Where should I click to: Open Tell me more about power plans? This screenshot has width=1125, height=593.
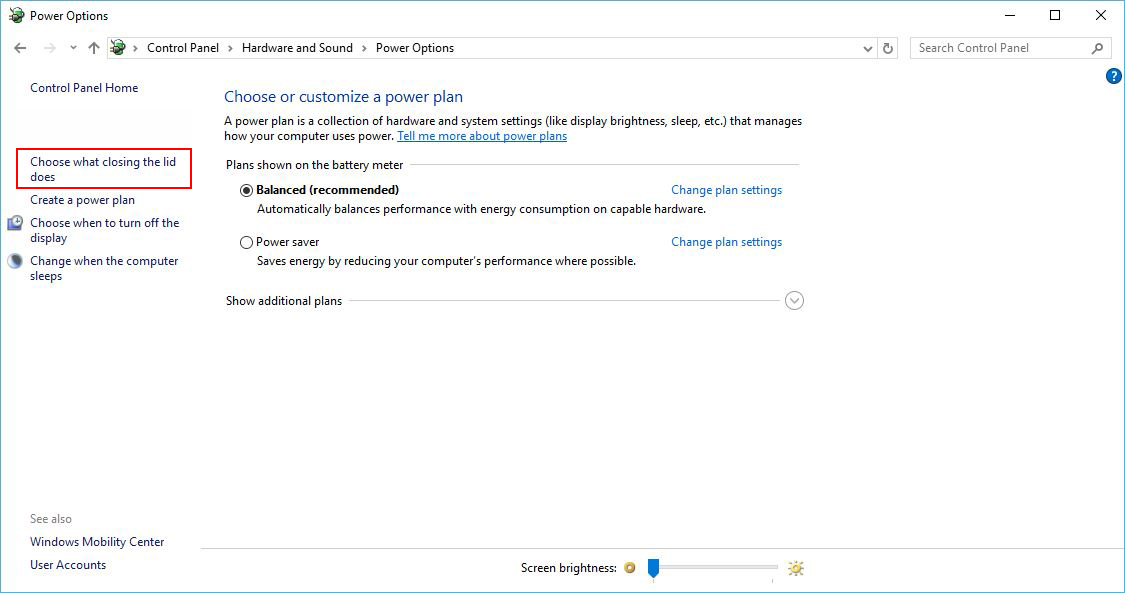482,136
